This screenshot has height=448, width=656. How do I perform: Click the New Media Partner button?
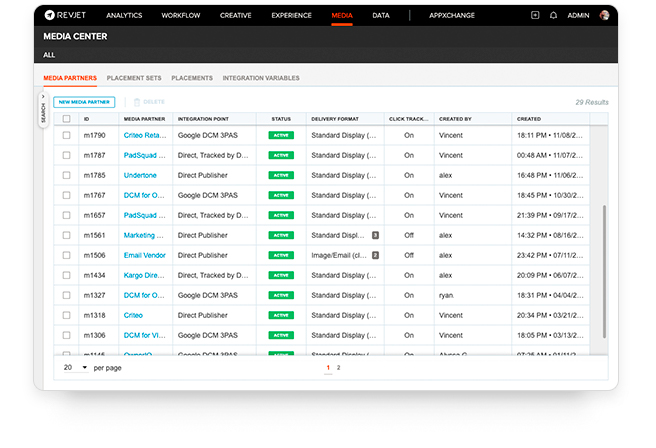(x=84, y=102)
